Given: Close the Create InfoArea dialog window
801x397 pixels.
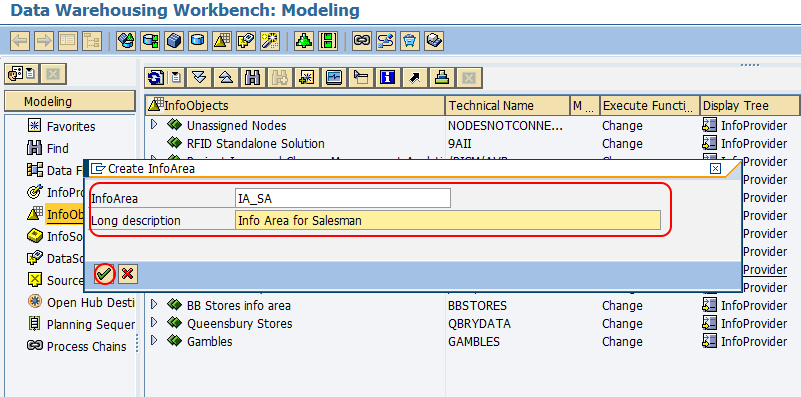Looking at the screenshot, I should [716, 168].
